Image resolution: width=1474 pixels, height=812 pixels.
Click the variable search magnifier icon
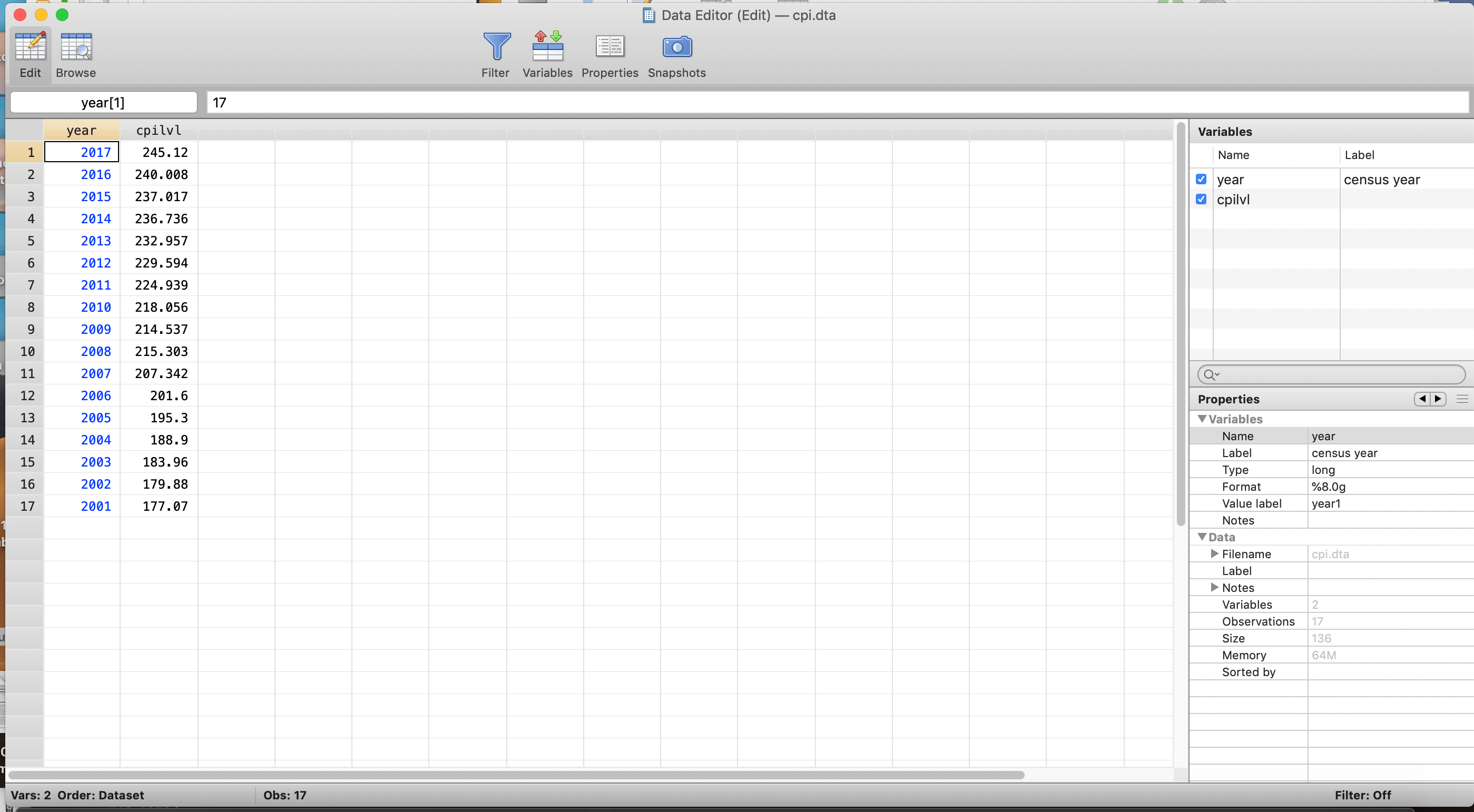pyautogui.click(x=1210, y=374)
